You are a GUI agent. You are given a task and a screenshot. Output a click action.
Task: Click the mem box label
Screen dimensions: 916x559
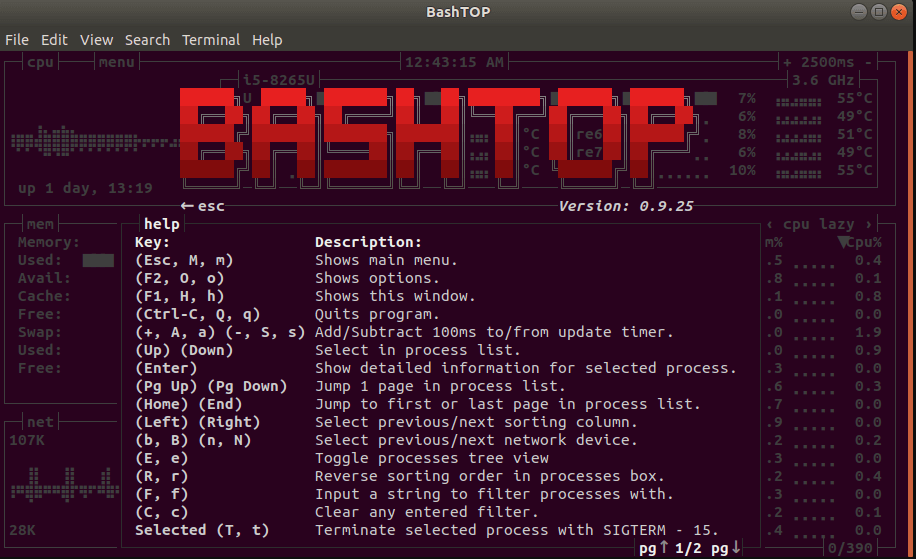(40, 224)
